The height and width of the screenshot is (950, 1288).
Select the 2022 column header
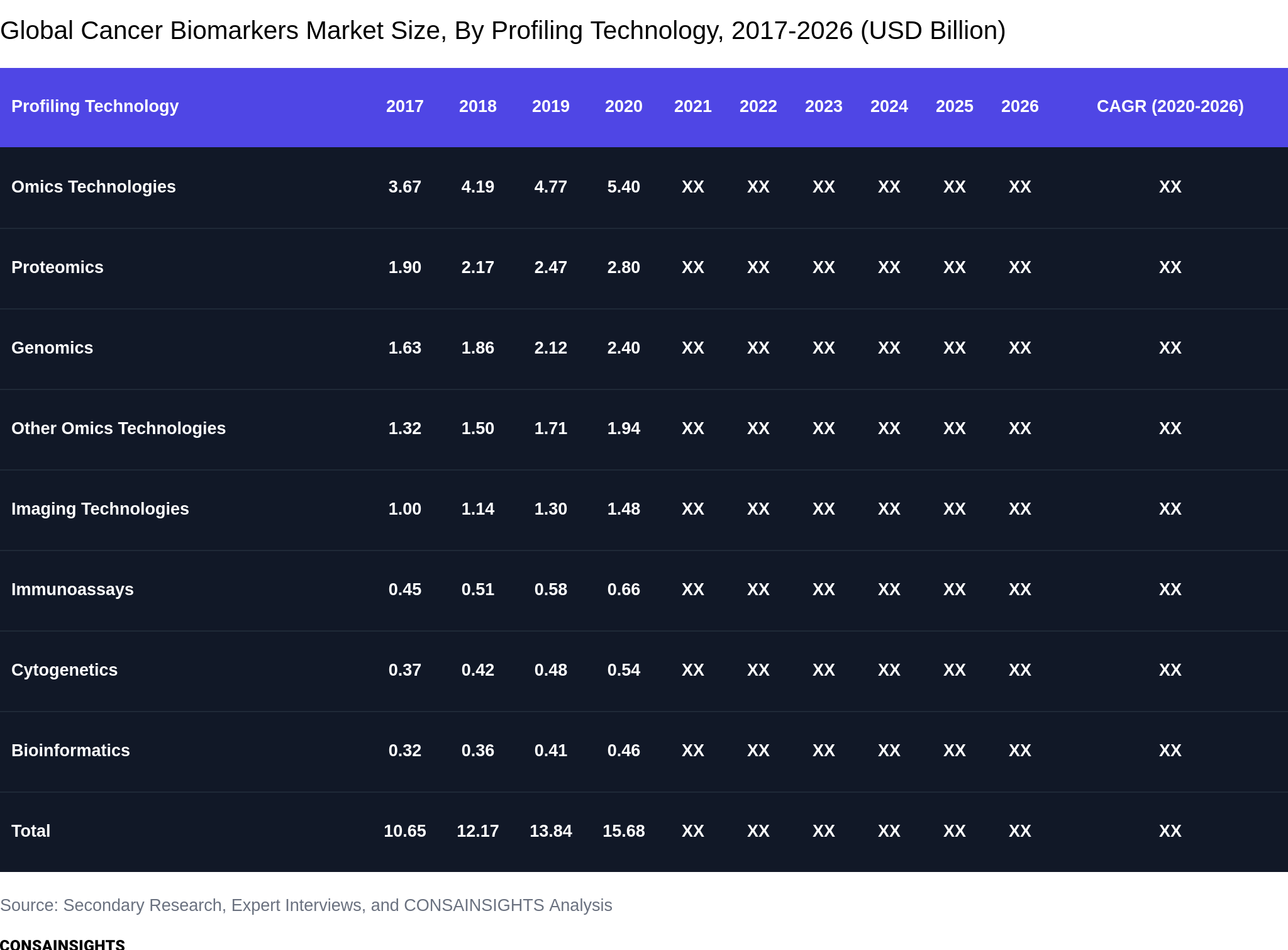pos(758,106)
